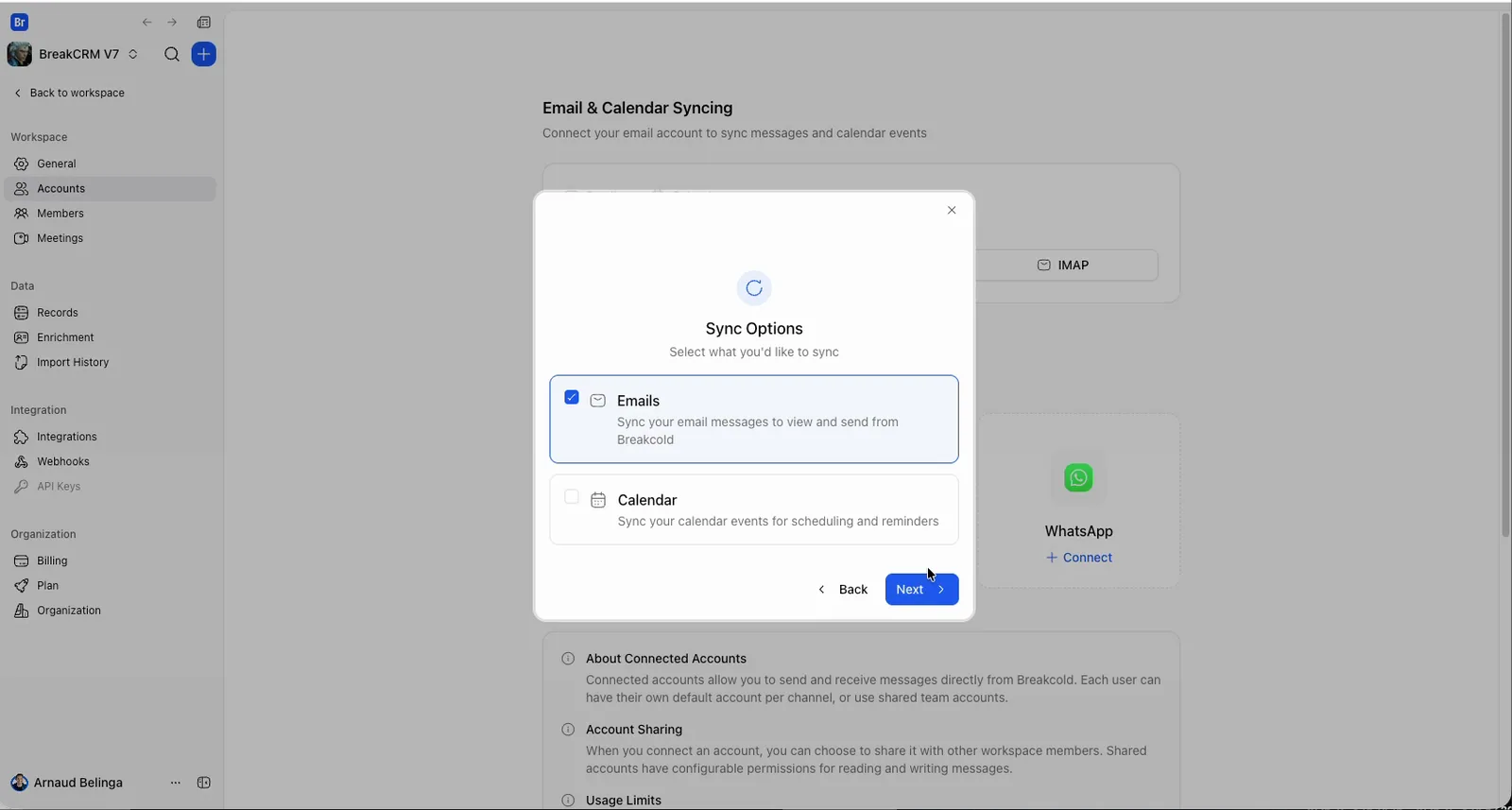Image resolution: width=1512 pixels, height=810 pixels.
Task: Select Accounts in the sidebar
Action: tap(110, 189)
